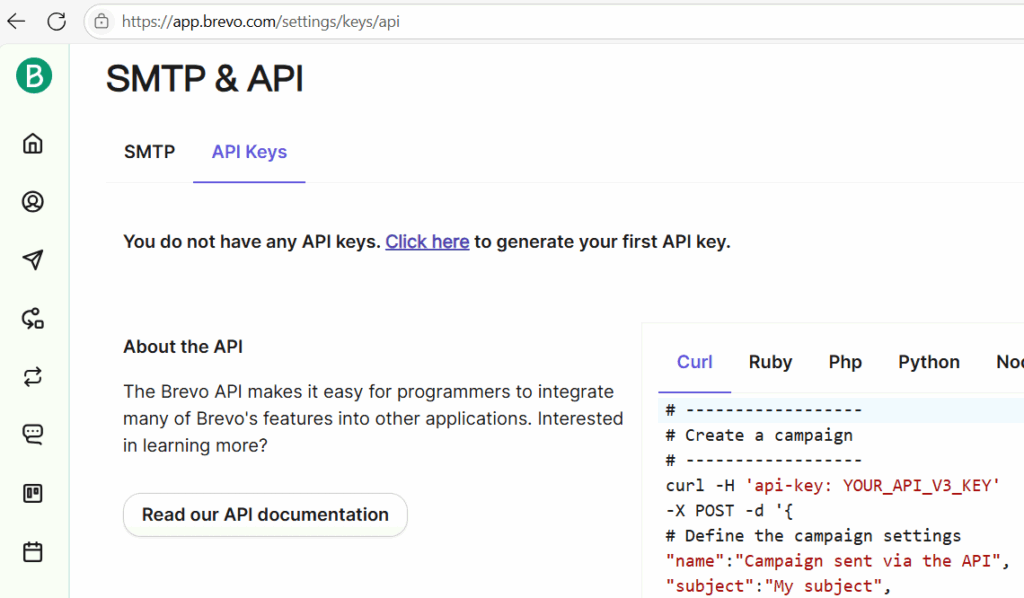Click the 'About the API' heading

pos(183,347)
